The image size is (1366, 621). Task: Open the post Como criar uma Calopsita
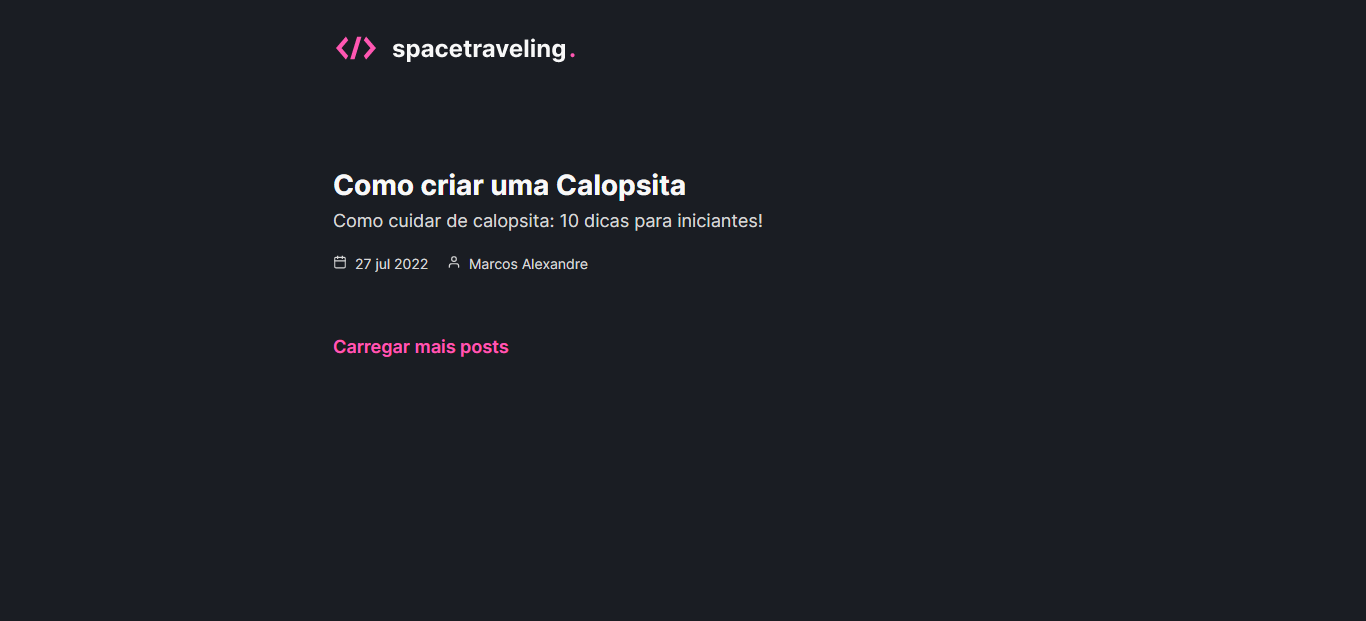click(x=509, y=185)
